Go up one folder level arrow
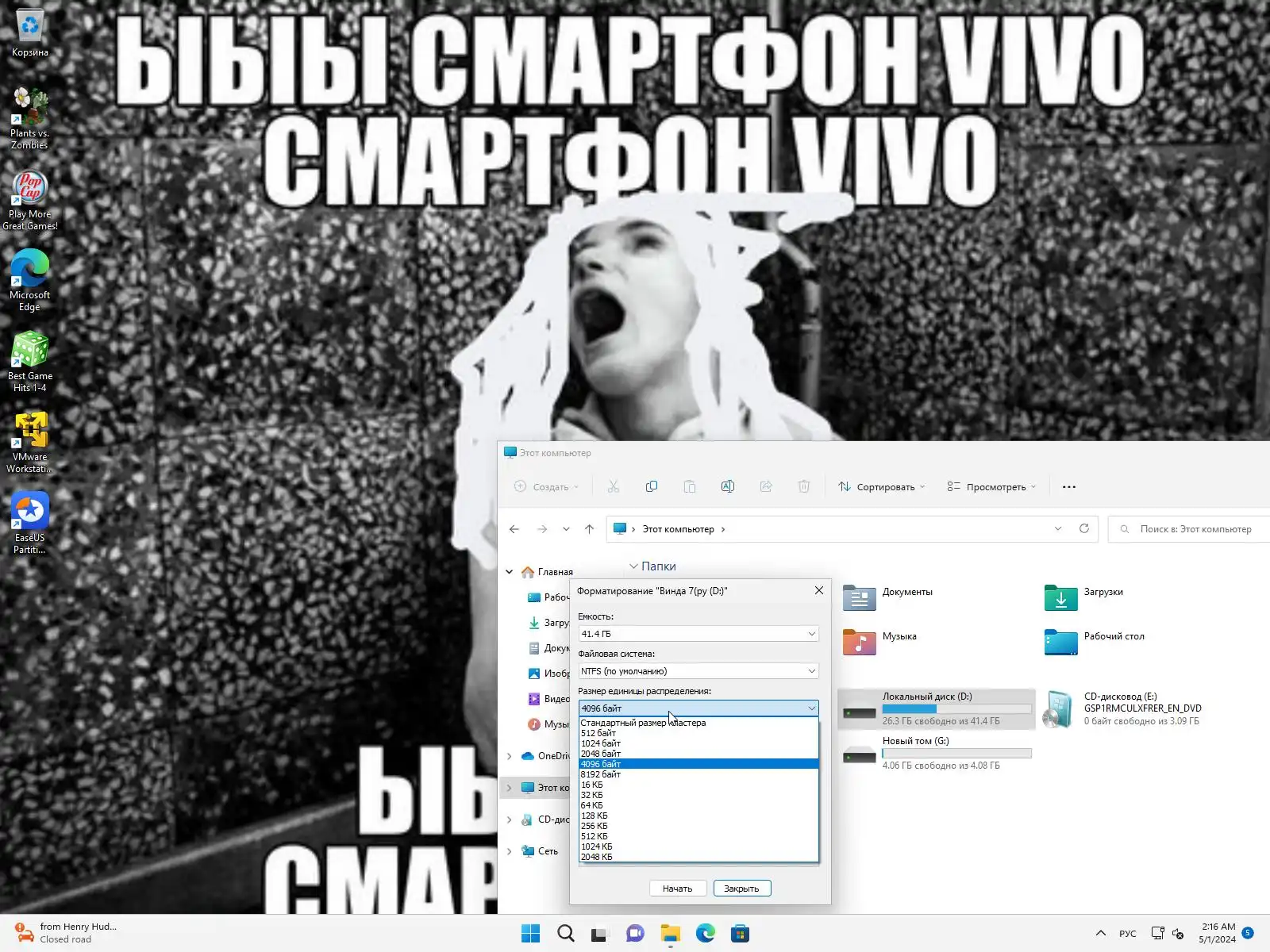Screen dimensions: 1270x952 [589, 529]
